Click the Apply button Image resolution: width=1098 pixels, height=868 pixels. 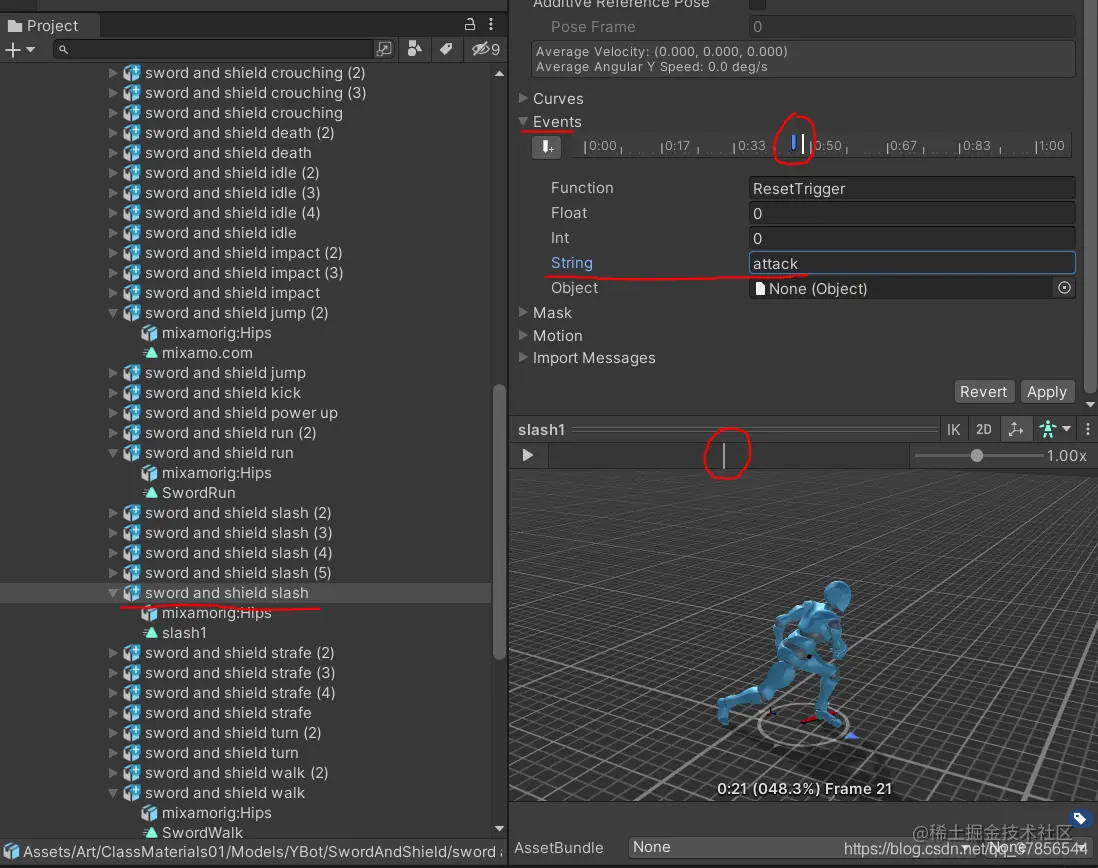pyautogui.click(x=1046, y=392)
